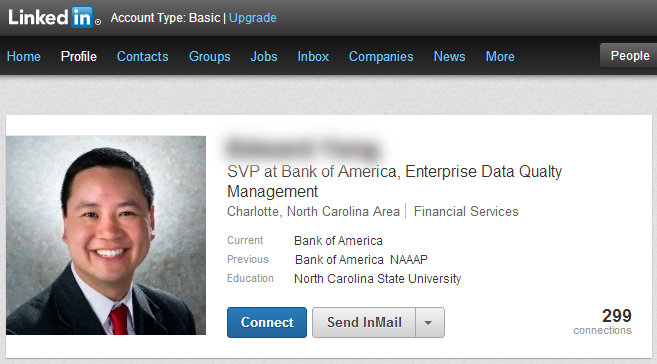The image size is (657, 364).
Task: Click the Send InMail button
Action: coord(364,323)
